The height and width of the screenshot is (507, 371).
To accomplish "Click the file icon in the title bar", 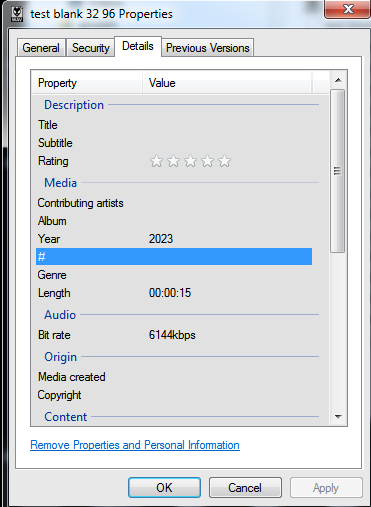I will point(17,14).
